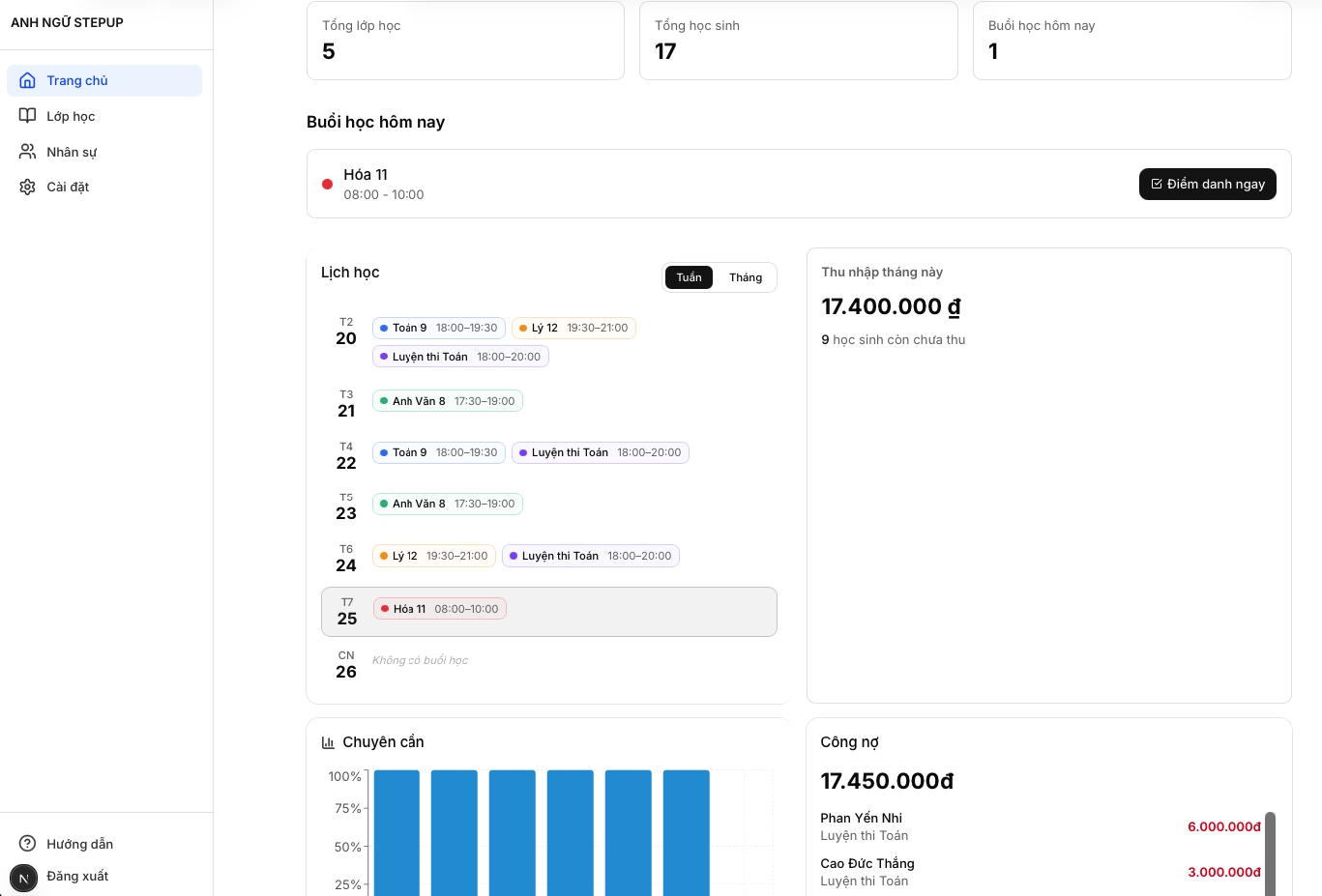Select Anh Văn 8 session on day 21

point(448,401)
